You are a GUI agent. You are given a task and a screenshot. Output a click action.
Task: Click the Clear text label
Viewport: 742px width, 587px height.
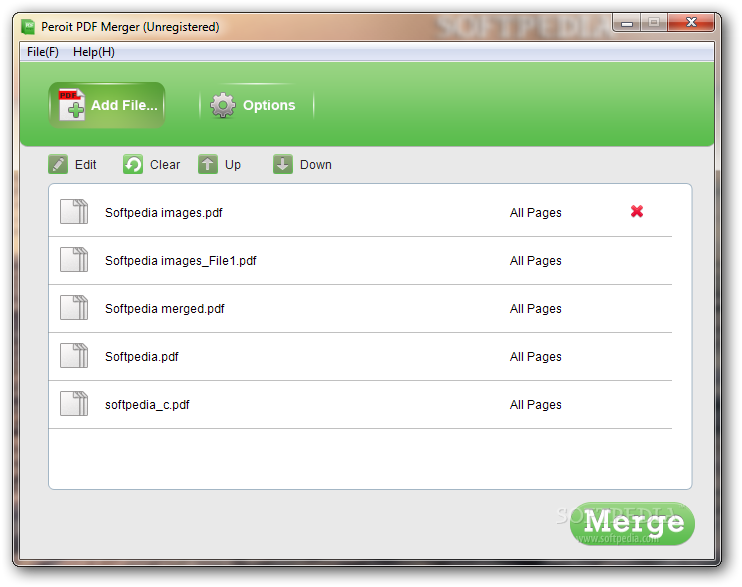[x=165, y=165]
